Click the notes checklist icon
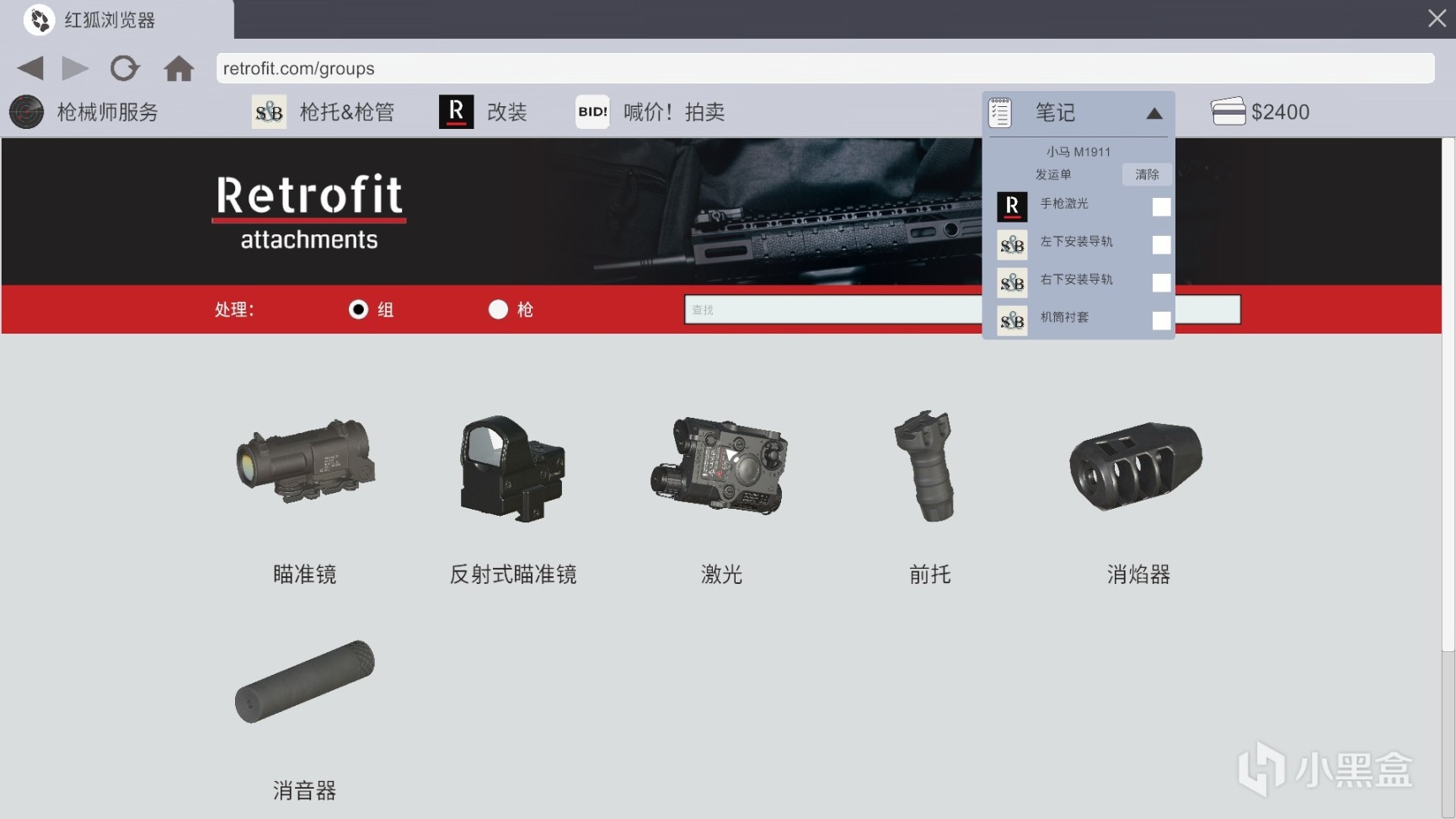The width and height of the screenshot is (1456, 819). click(1000, 112)
